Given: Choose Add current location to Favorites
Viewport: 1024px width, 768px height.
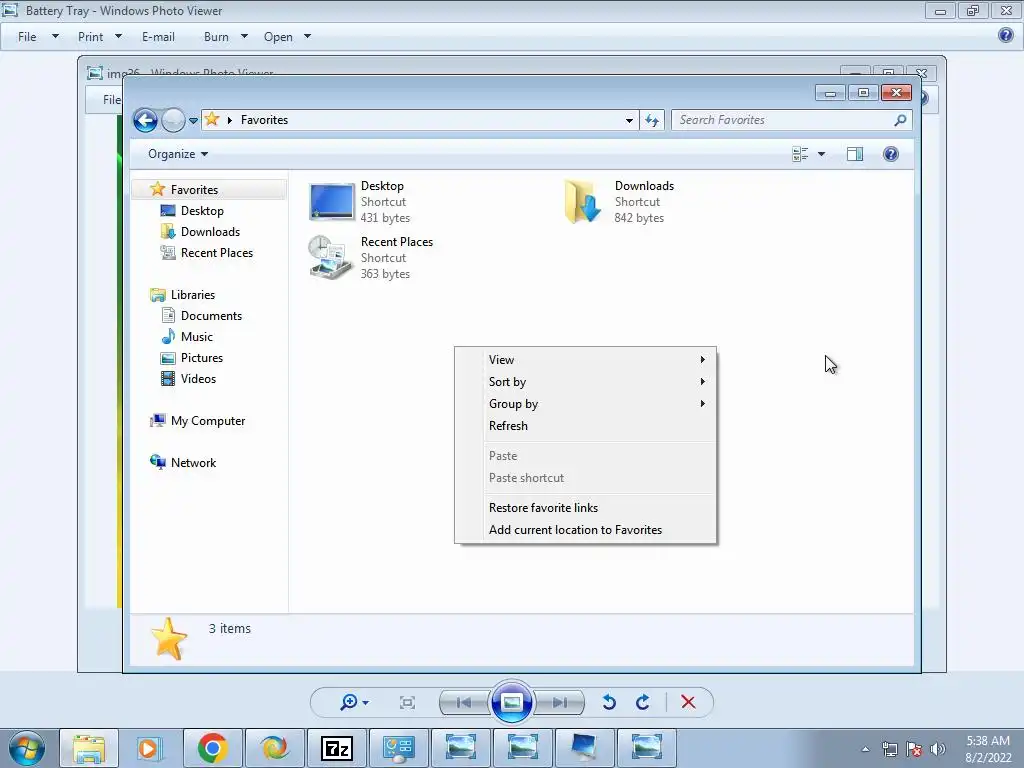Looking at the screenshot, I should [x=586, y=530].
